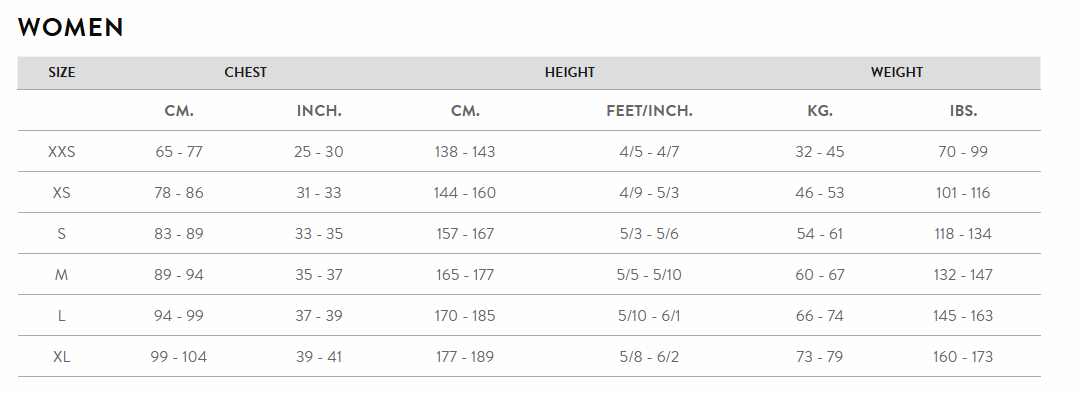Click the FEET/INCH. subheader
The height and width of the screenshot is (394, 1084).
point(649,111)
